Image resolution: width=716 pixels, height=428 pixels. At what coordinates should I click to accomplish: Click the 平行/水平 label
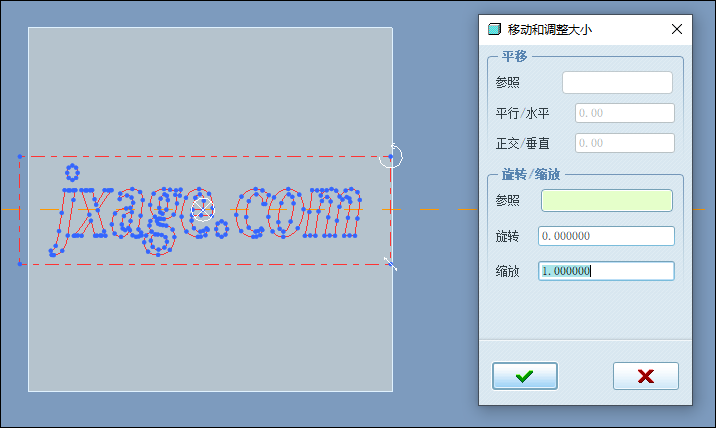522,113
